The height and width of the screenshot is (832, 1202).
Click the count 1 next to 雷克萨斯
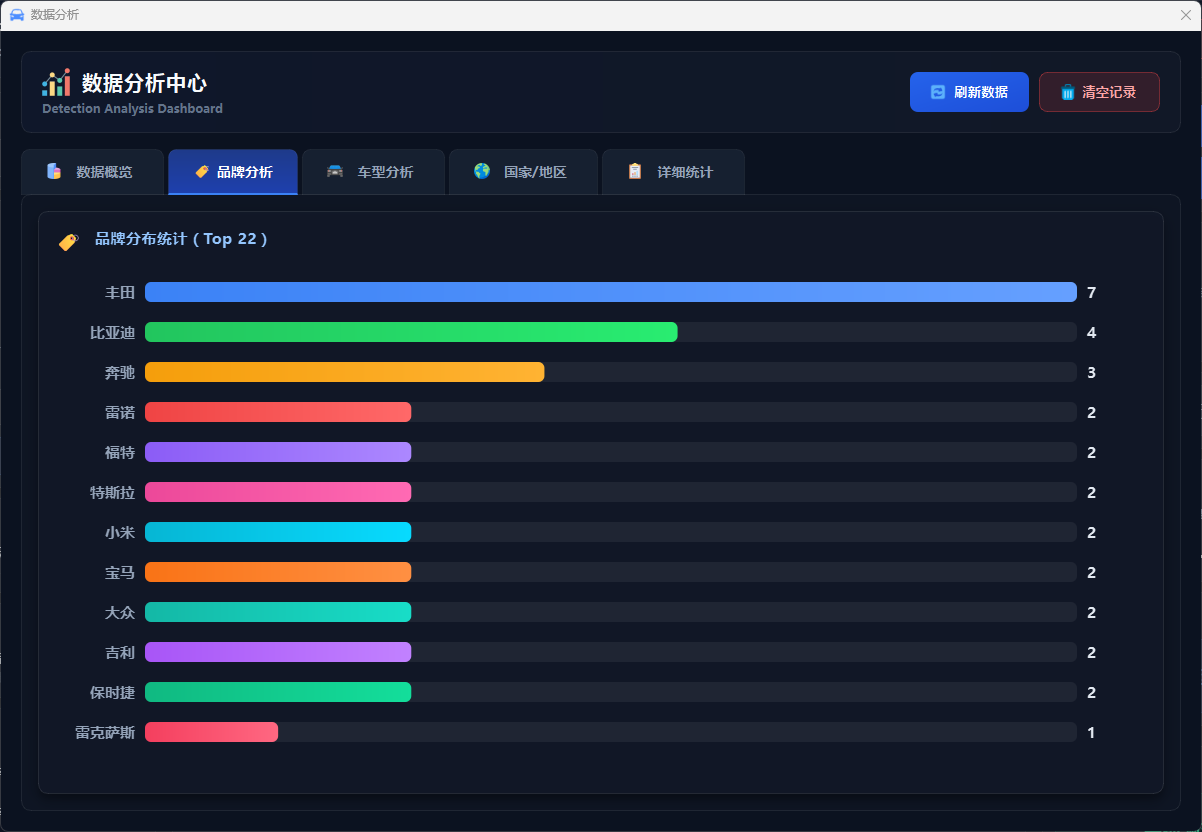point(1092,732)
